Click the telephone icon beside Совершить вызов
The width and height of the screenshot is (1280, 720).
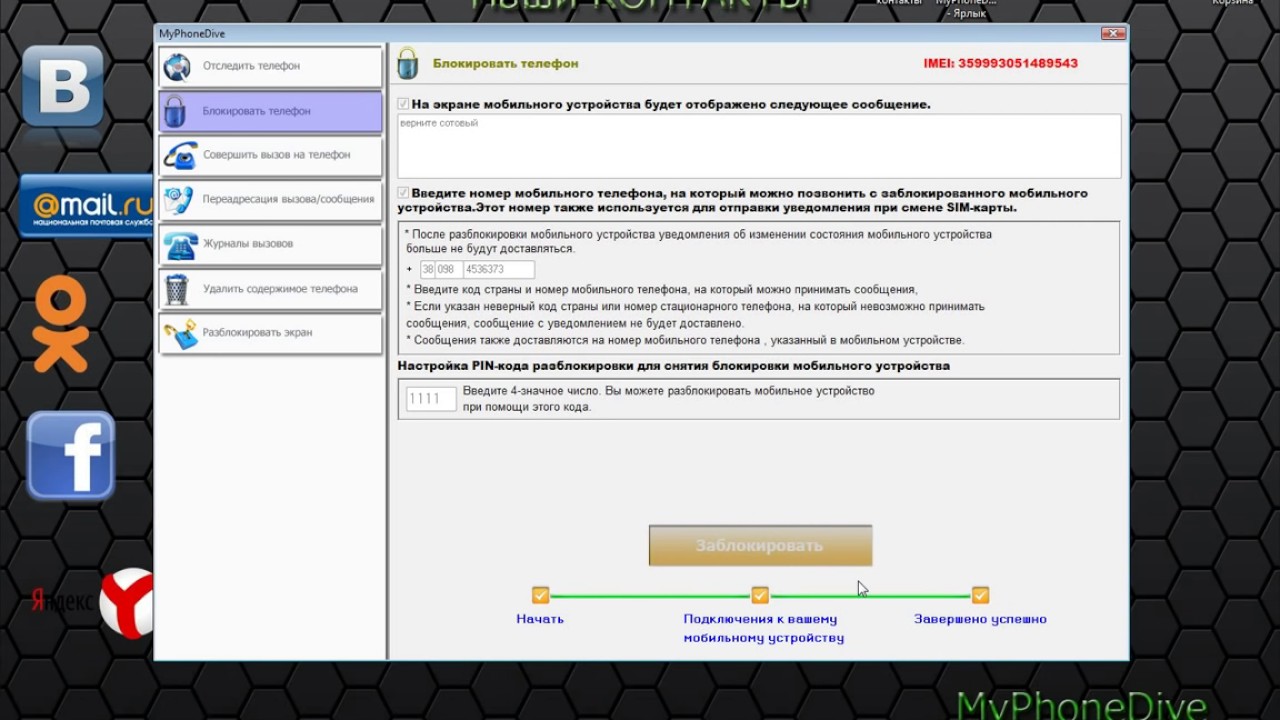click(x=180, y=155)
